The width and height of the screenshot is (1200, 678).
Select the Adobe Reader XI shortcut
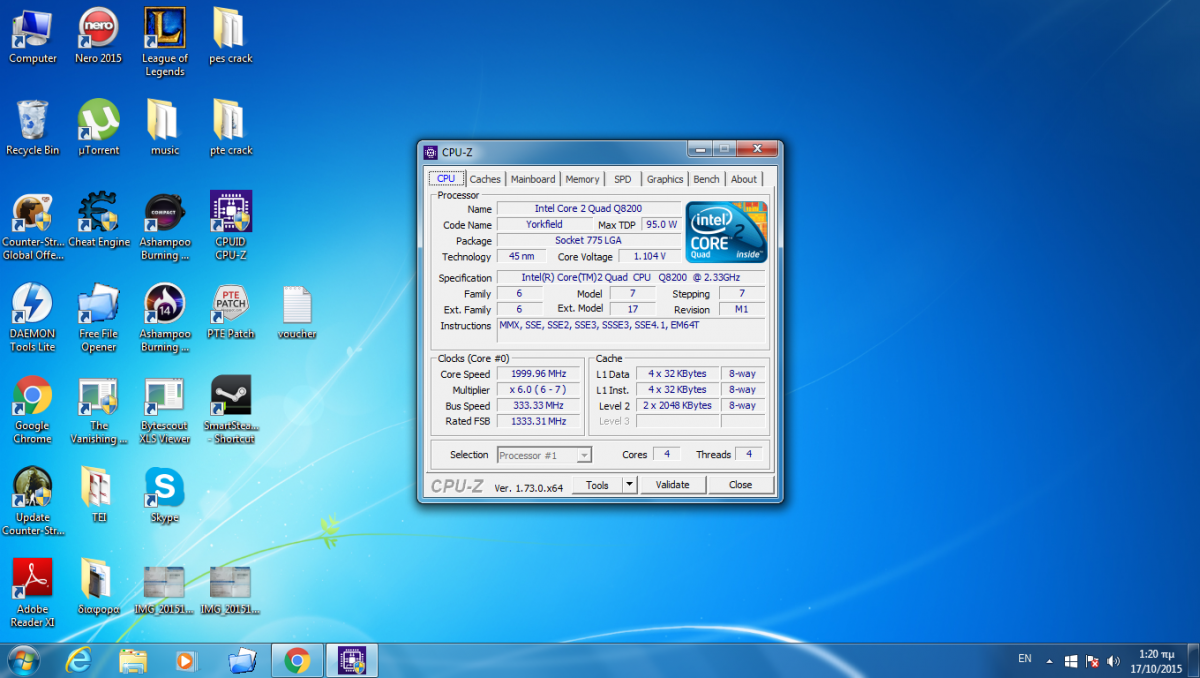pos(32,594)
